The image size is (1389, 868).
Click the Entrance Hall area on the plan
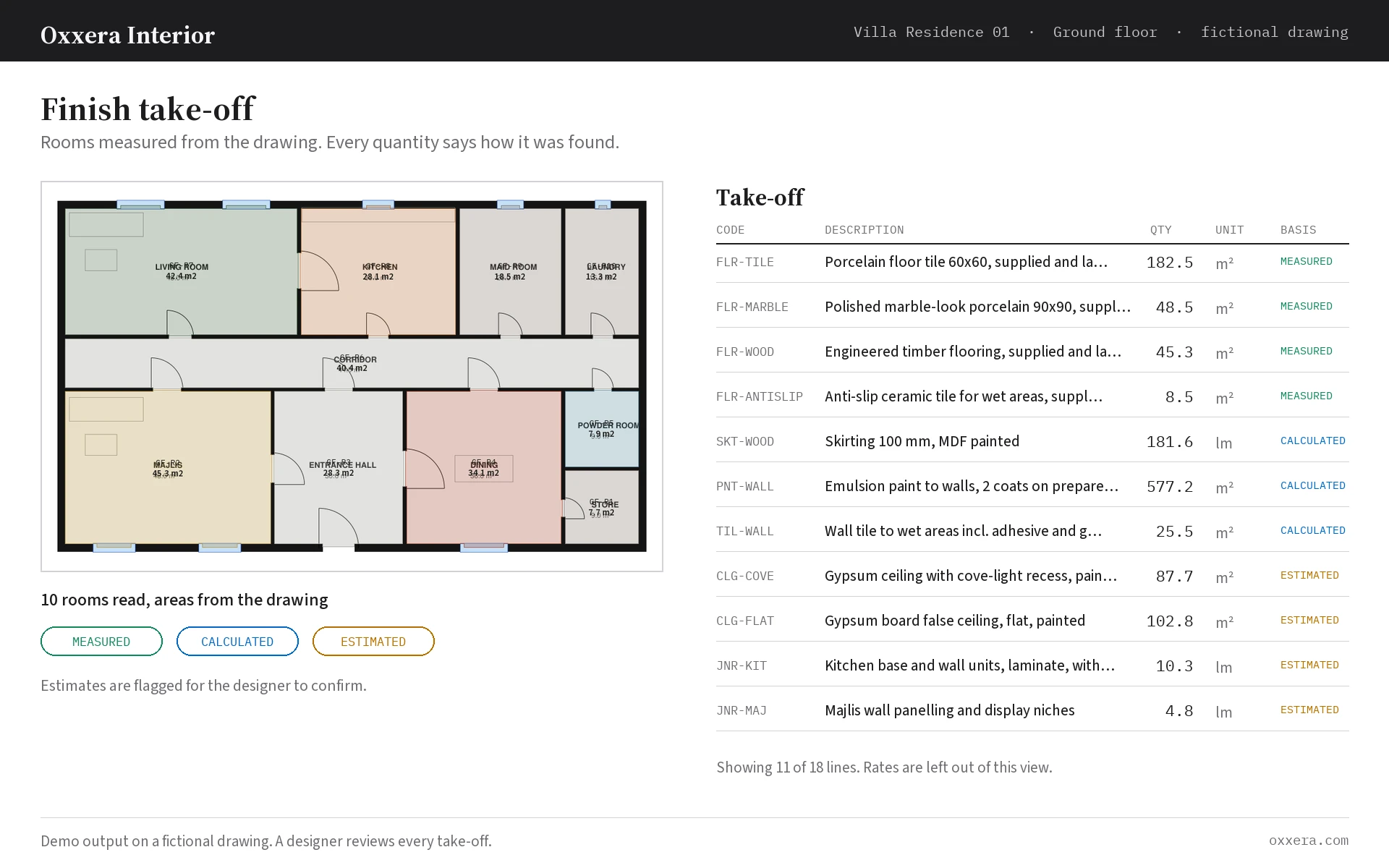(339, 467)
